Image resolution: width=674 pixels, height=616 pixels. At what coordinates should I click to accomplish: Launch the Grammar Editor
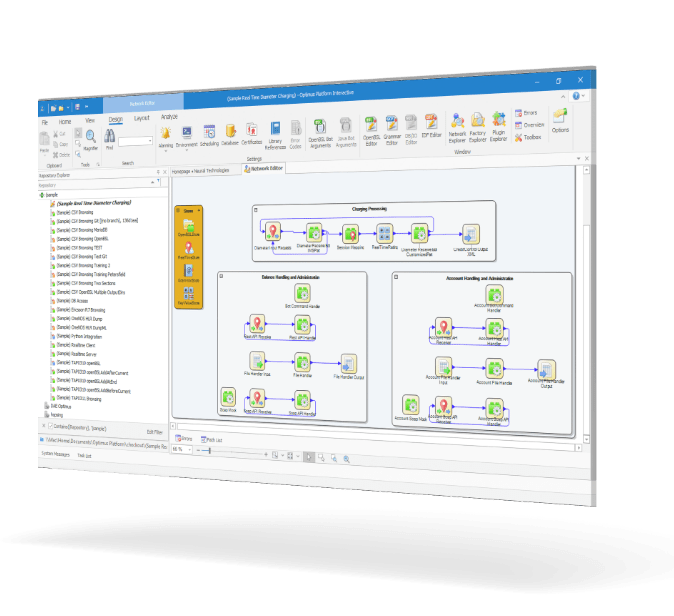[x=392, y=125]
